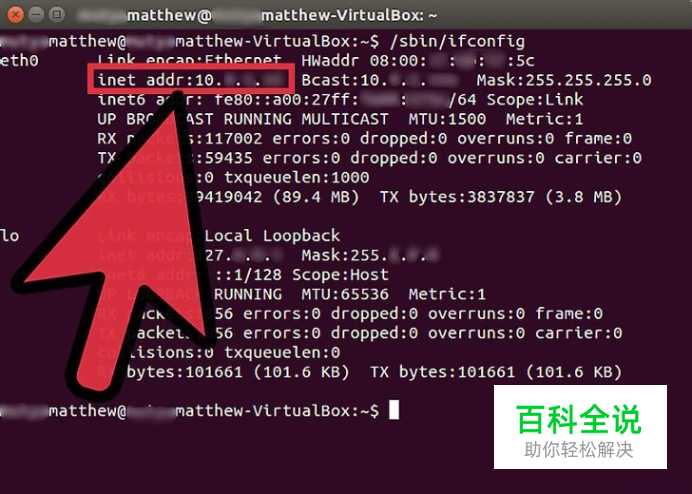The image size is (692, 494).
Task: Click the Scope:Host text
Action: [x=340, y=275]
